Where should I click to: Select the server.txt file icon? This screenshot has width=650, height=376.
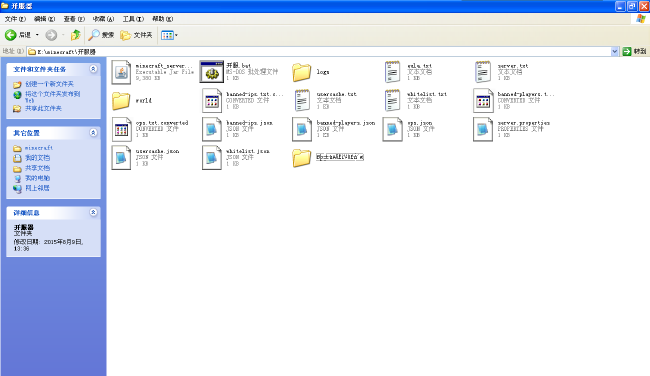[483, 72]
